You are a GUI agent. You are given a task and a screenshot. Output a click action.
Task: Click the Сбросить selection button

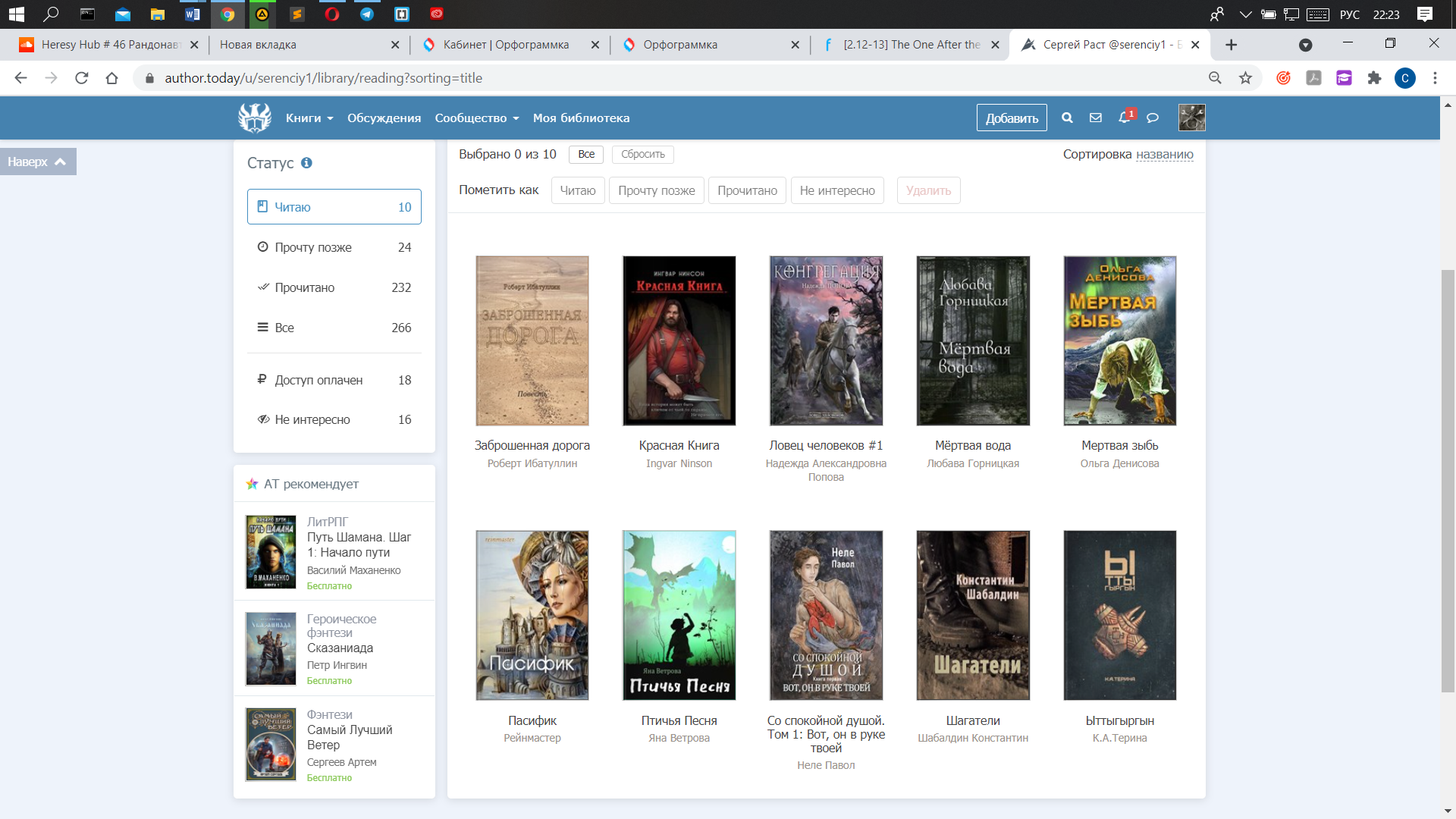(642, 155)
